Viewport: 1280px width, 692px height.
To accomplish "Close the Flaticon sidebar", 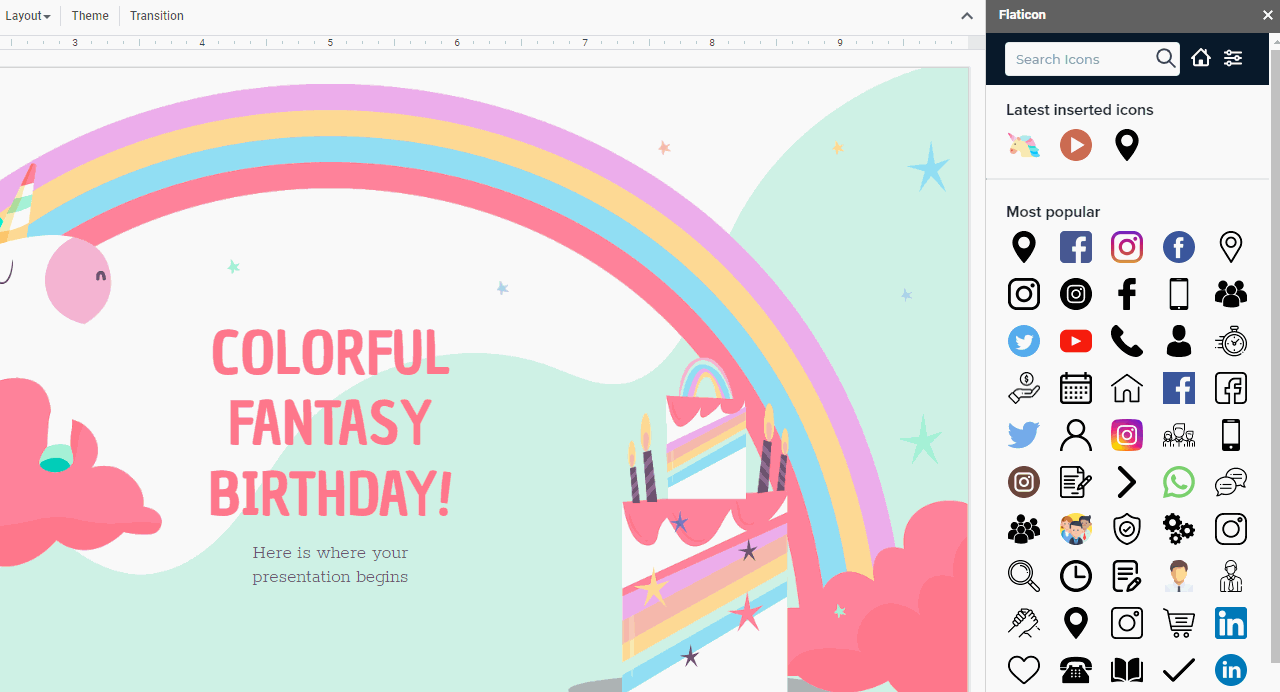I will click(x=1268, y=15).
